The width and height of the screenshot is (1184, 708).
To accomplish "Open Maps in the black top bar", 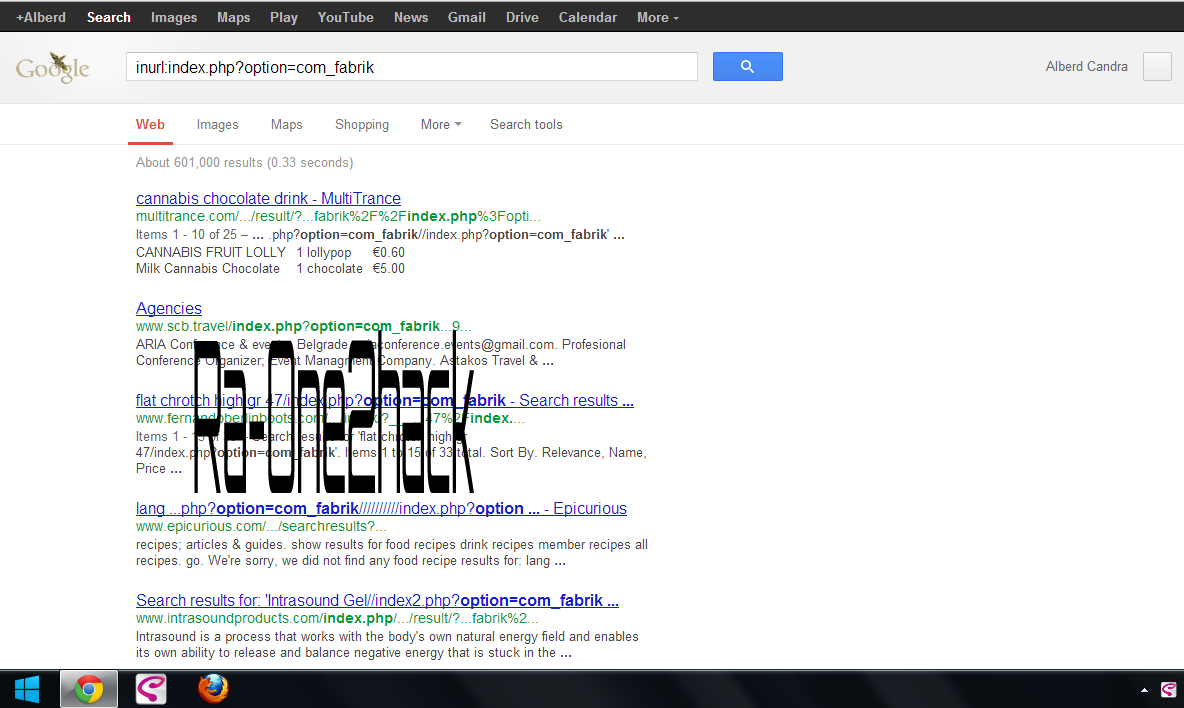I will (x=233, y=17).
